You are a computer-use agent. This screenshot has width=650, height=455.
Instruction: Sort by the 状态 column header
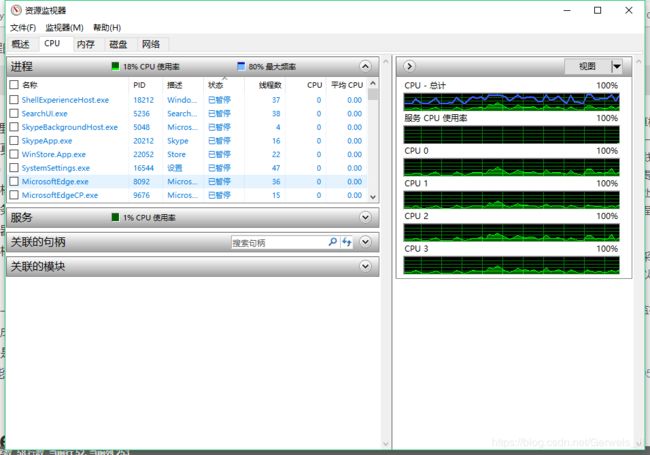click(216, 85)
